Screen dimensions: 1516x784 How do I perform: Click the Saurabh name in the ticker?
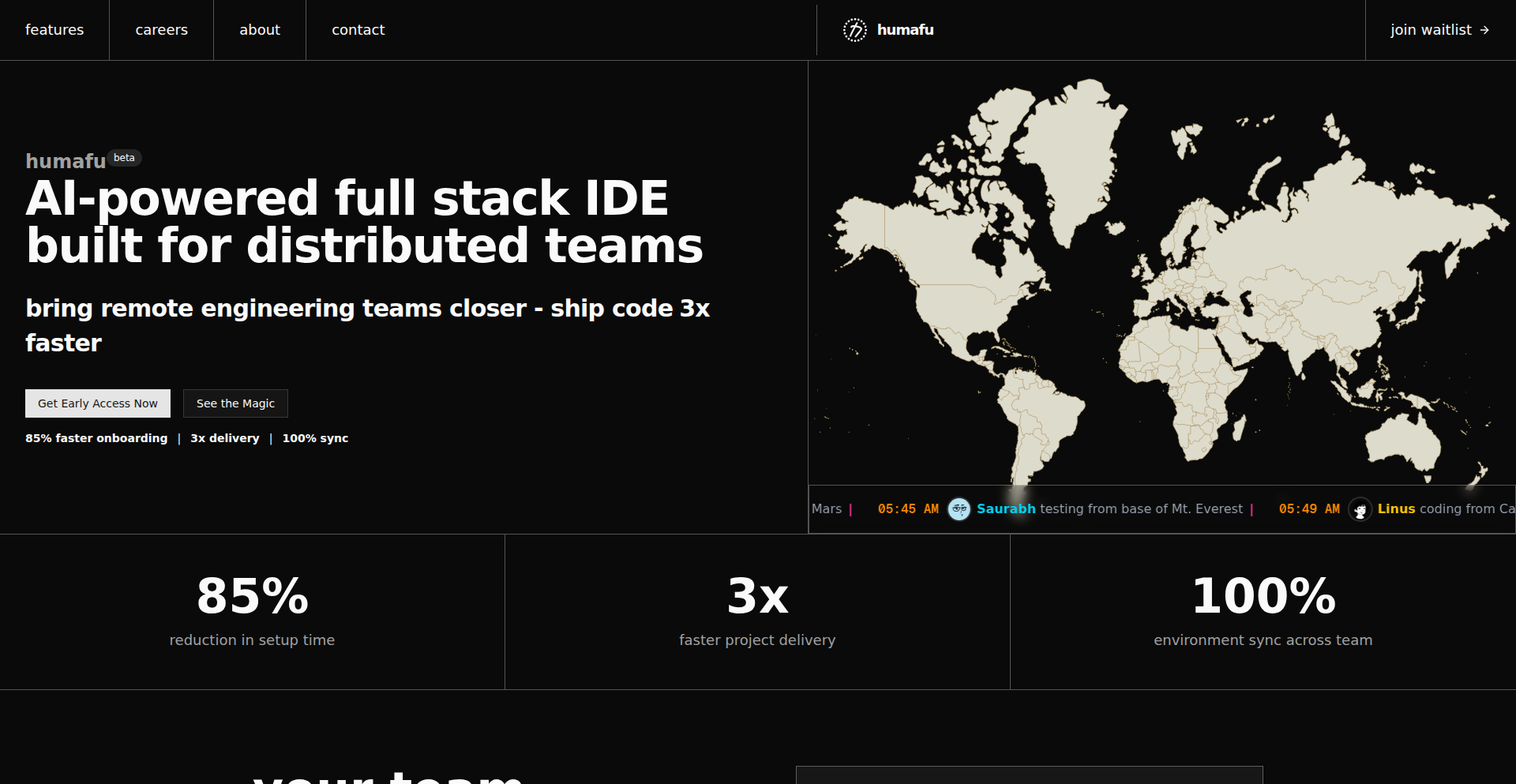[x=1005, y=509]
